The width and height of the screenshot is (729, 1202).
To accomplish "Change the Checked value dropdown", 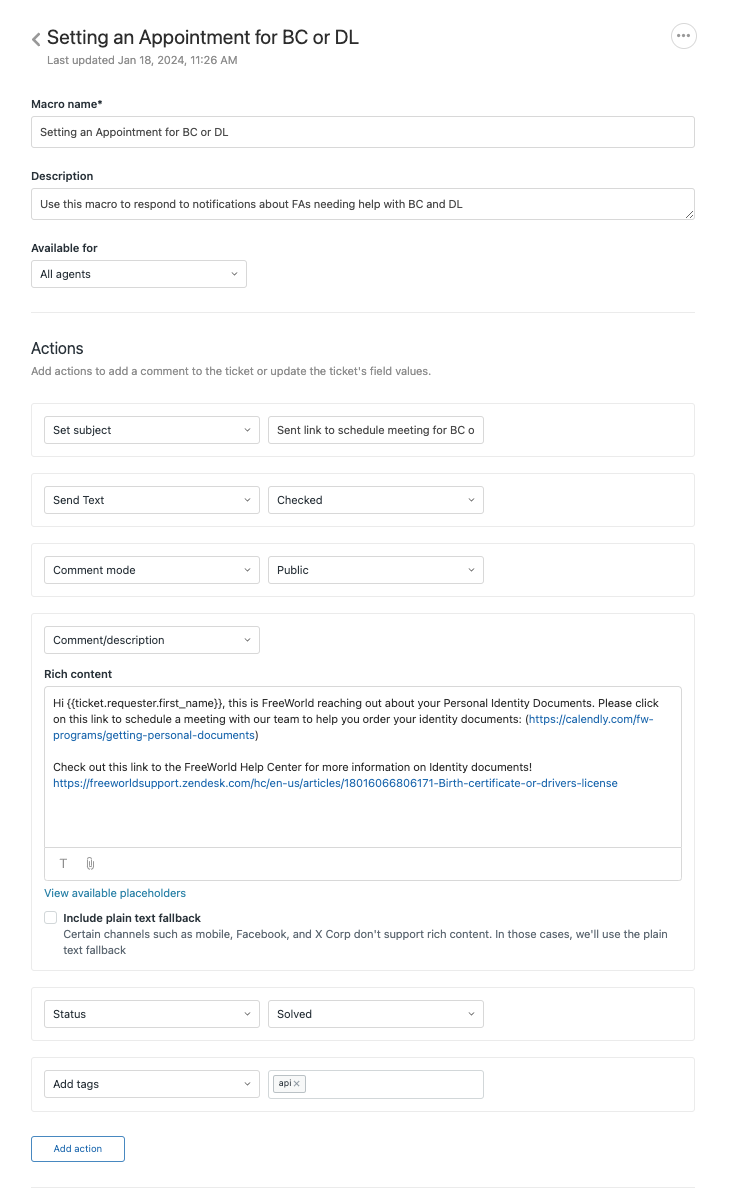I will click(x=376, y=500).
